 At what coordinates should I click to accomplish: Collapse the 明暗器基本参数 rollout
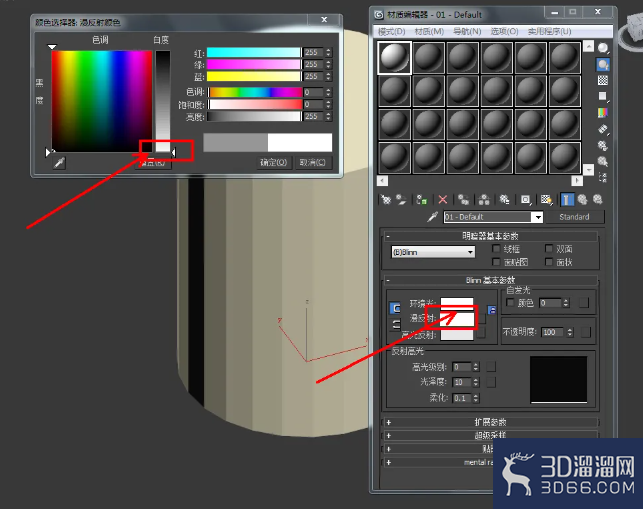coord(490,236)
